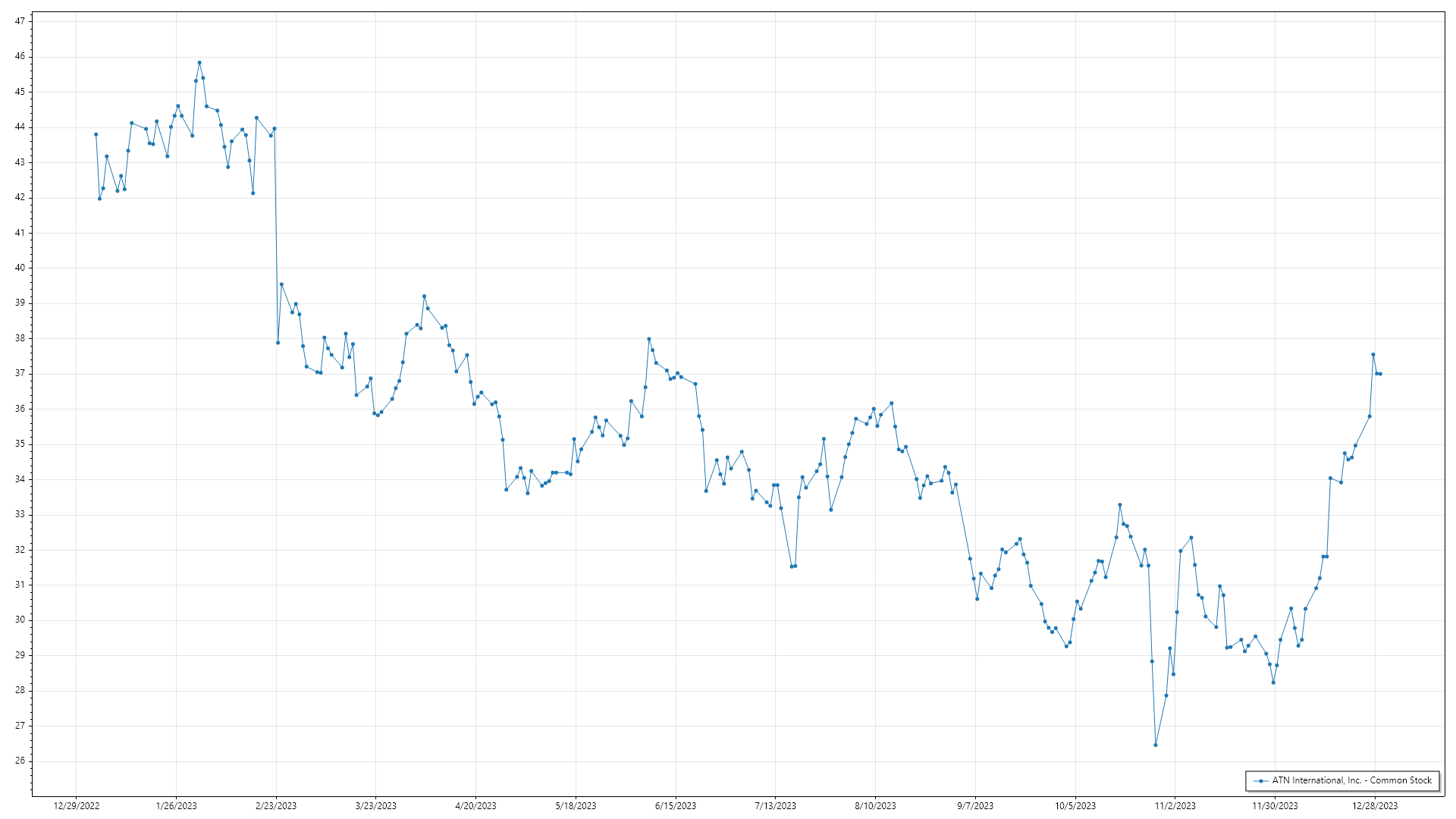Click the 26 y-axis tick label
1456x819 pixels.
[x=20, y=761]
